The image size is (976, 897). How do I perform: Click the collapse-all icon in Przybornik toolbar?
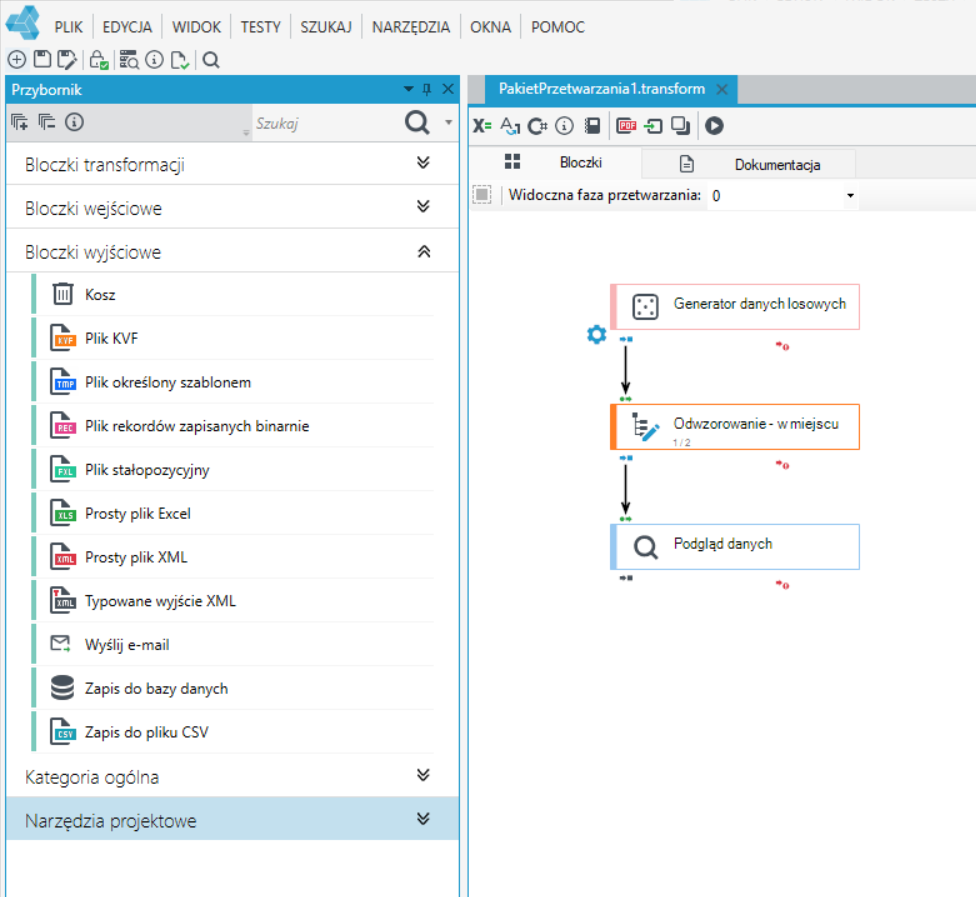[47, 122]
